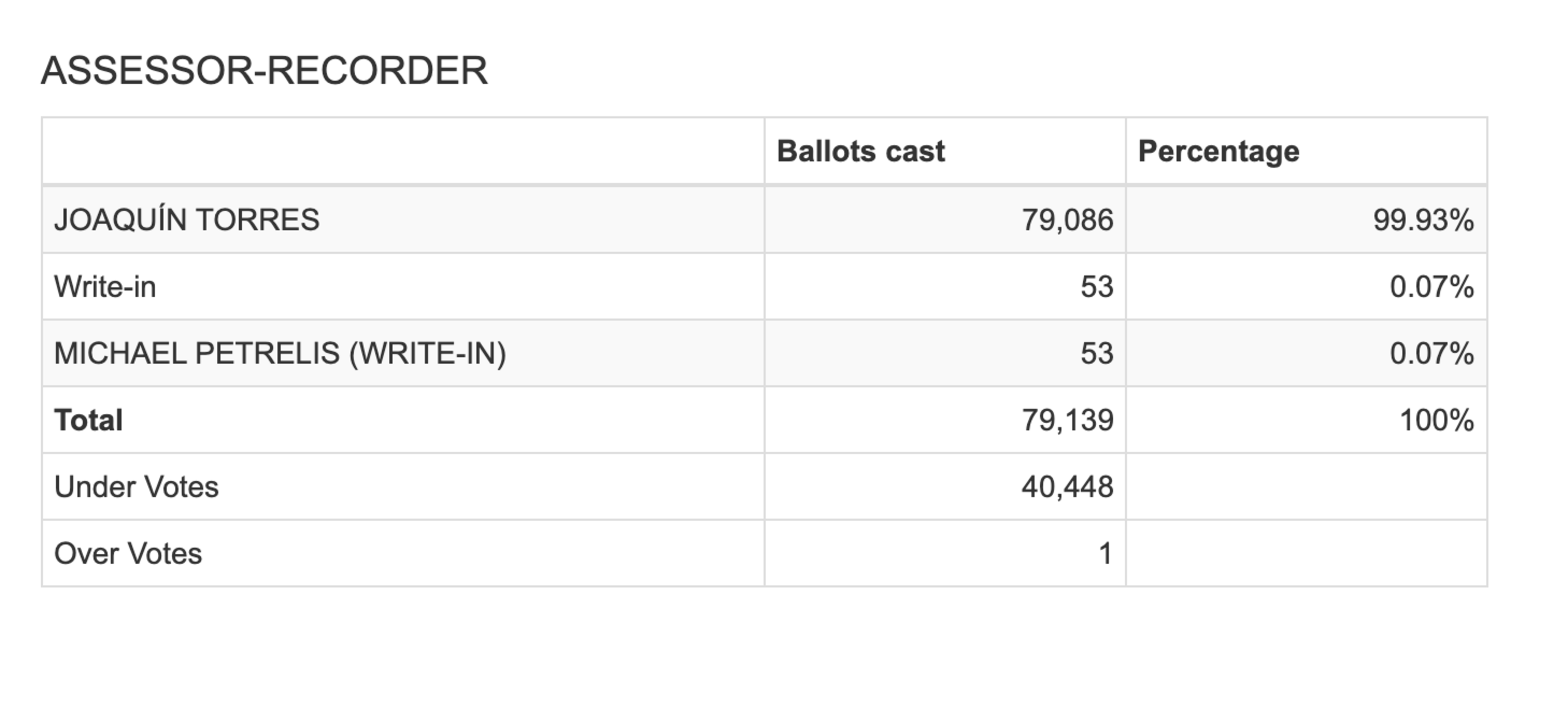
Task: Click the 79,086 ballots cell
Action: click(1067, 220)
